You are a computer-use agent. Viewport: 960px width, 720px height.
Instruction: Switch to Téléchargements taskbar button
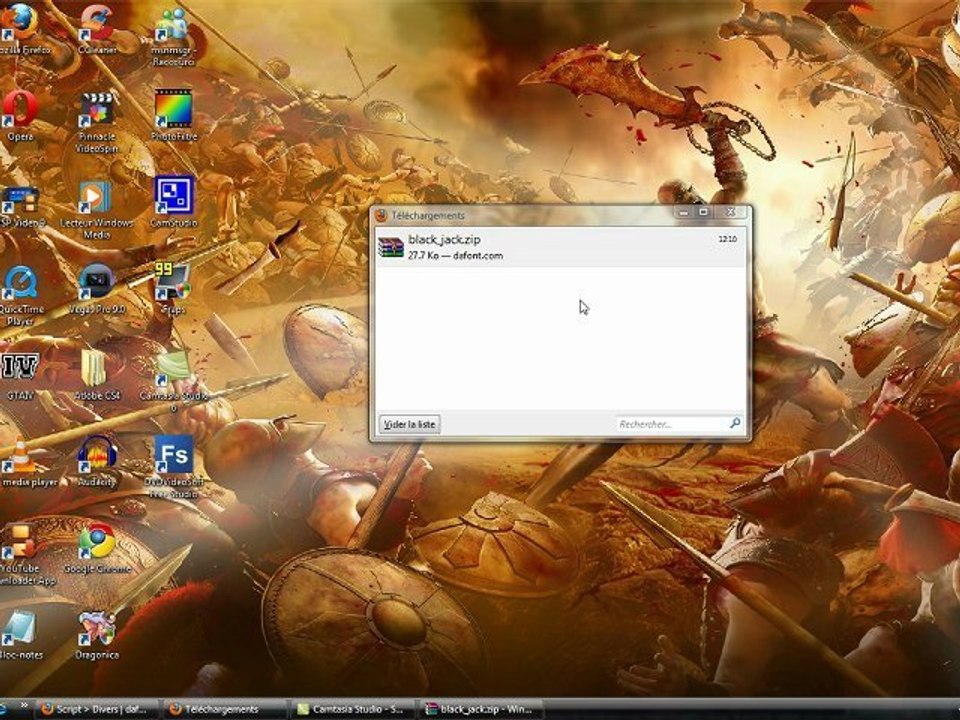click(x=224, y=709)
